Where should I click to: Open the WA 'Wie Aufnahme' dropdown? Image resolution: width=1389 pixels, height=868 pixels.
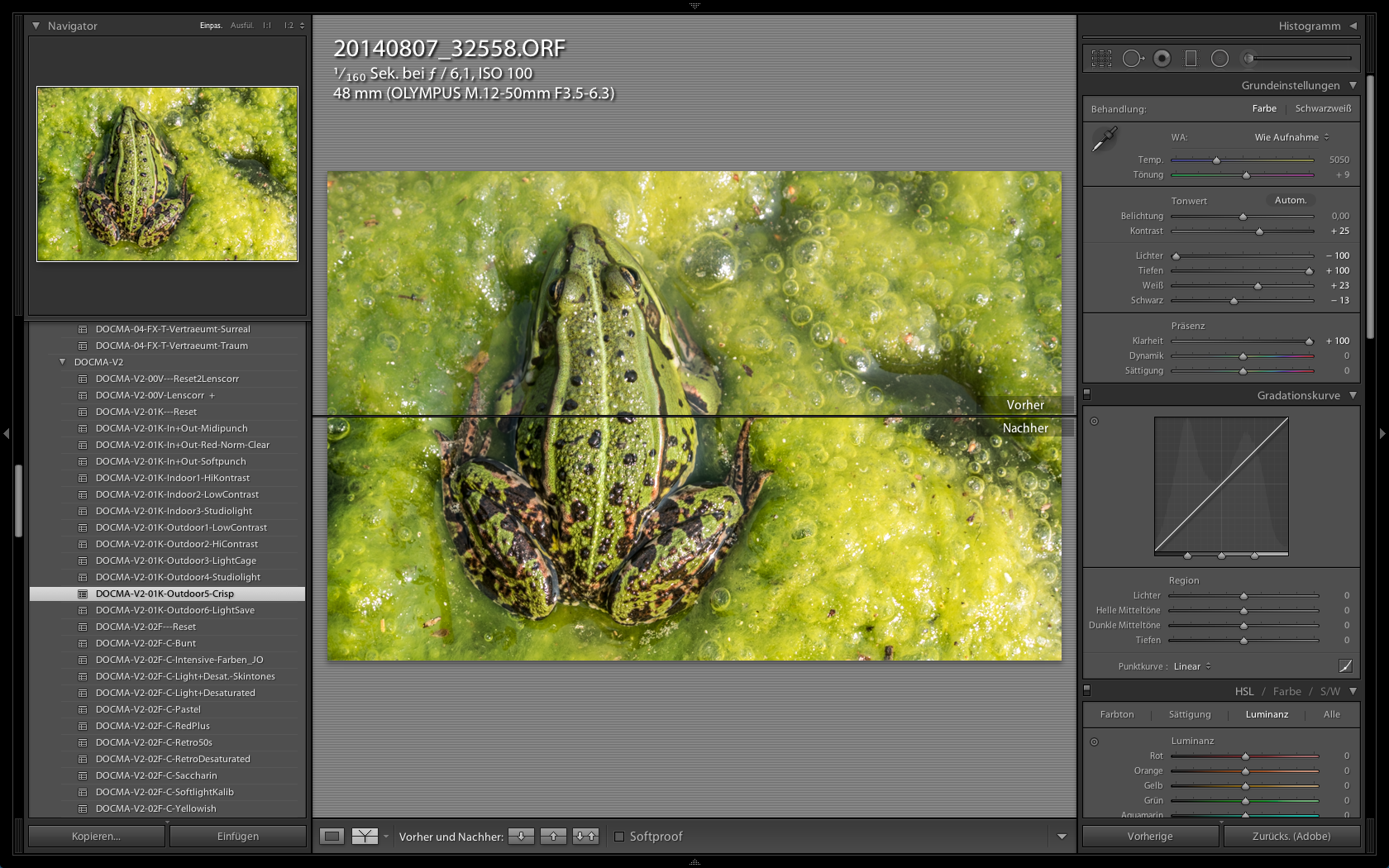tap(1291, 138)
